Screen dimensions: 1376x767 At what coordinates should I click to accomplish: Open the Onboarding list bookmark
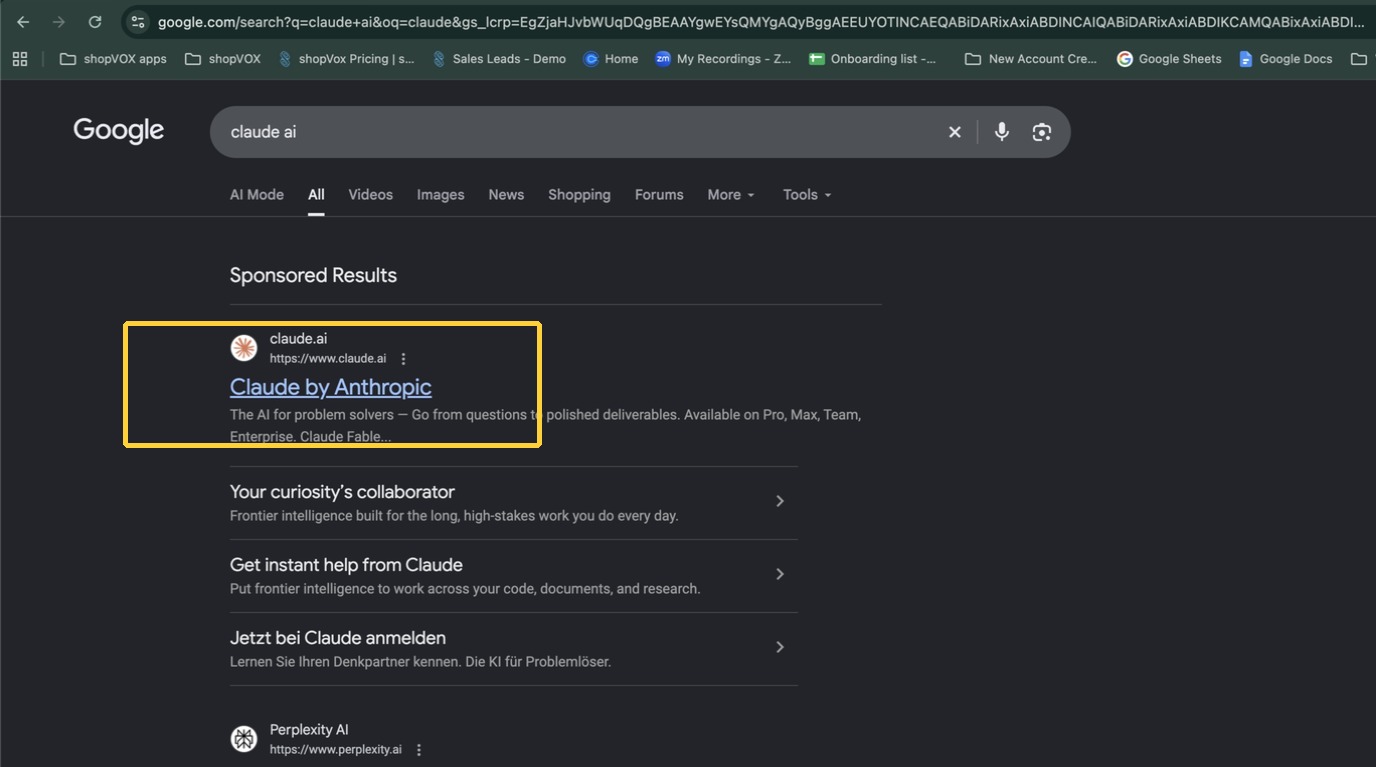873,59
